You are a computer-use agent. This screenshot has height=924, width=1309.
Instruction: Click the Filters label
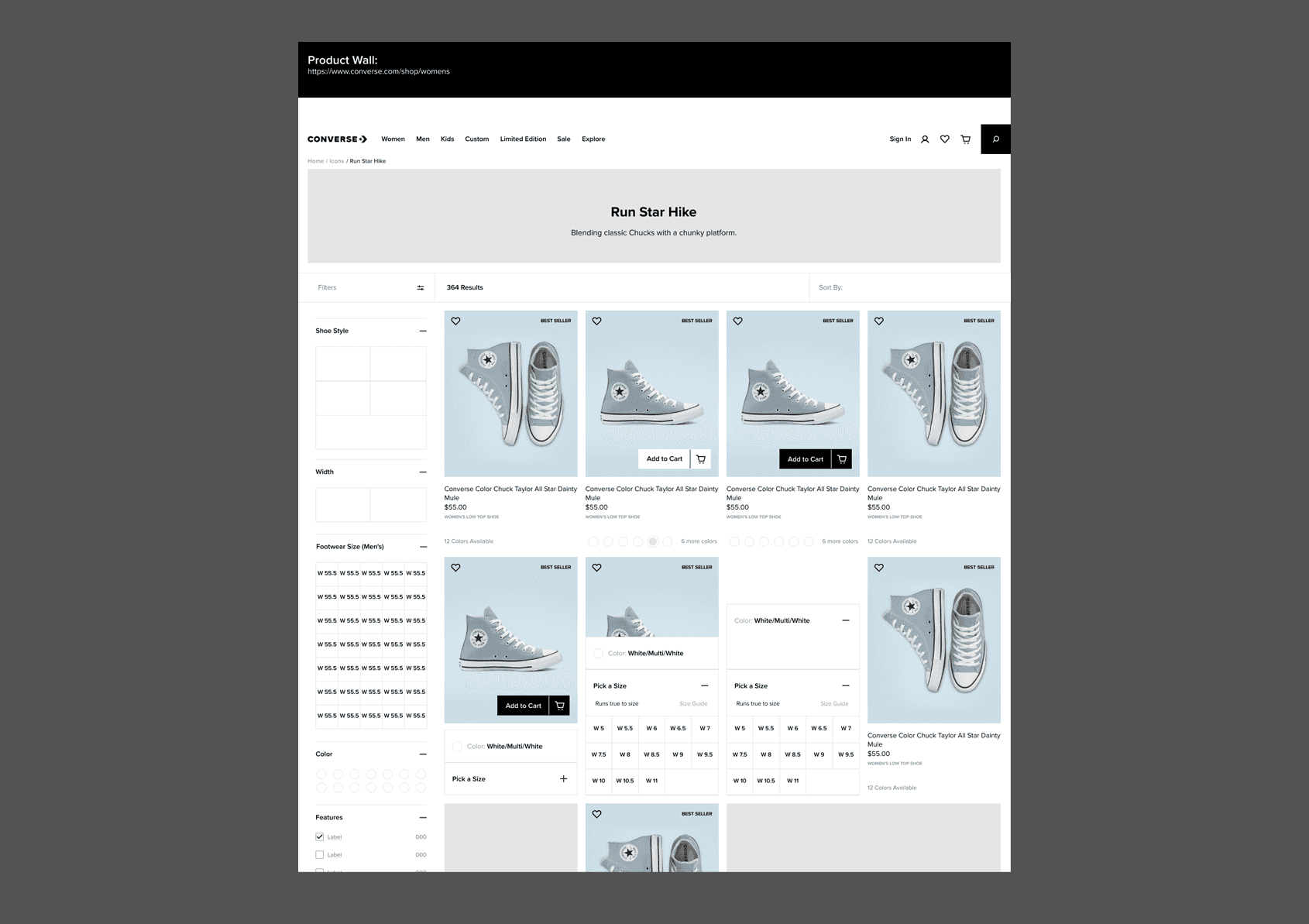327,287
